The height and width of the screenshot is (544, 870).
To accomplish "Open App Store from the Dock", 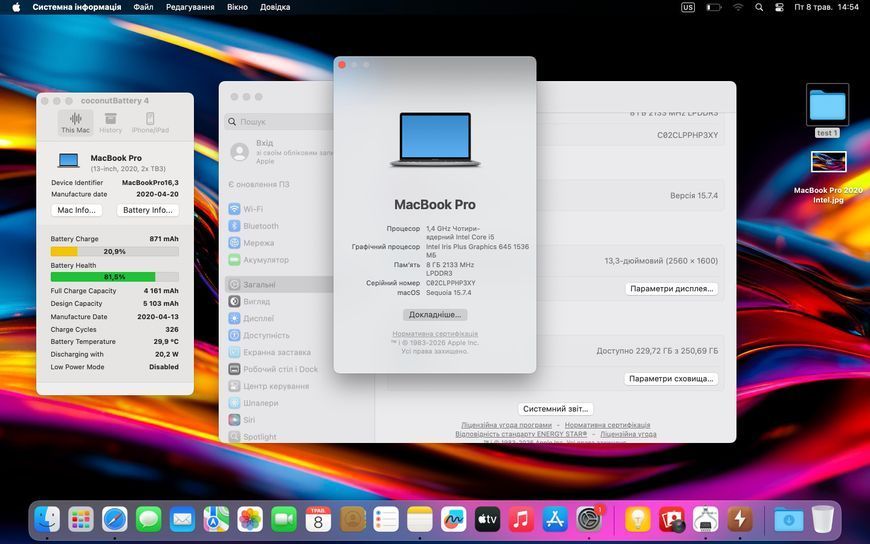I will (555, 520).
